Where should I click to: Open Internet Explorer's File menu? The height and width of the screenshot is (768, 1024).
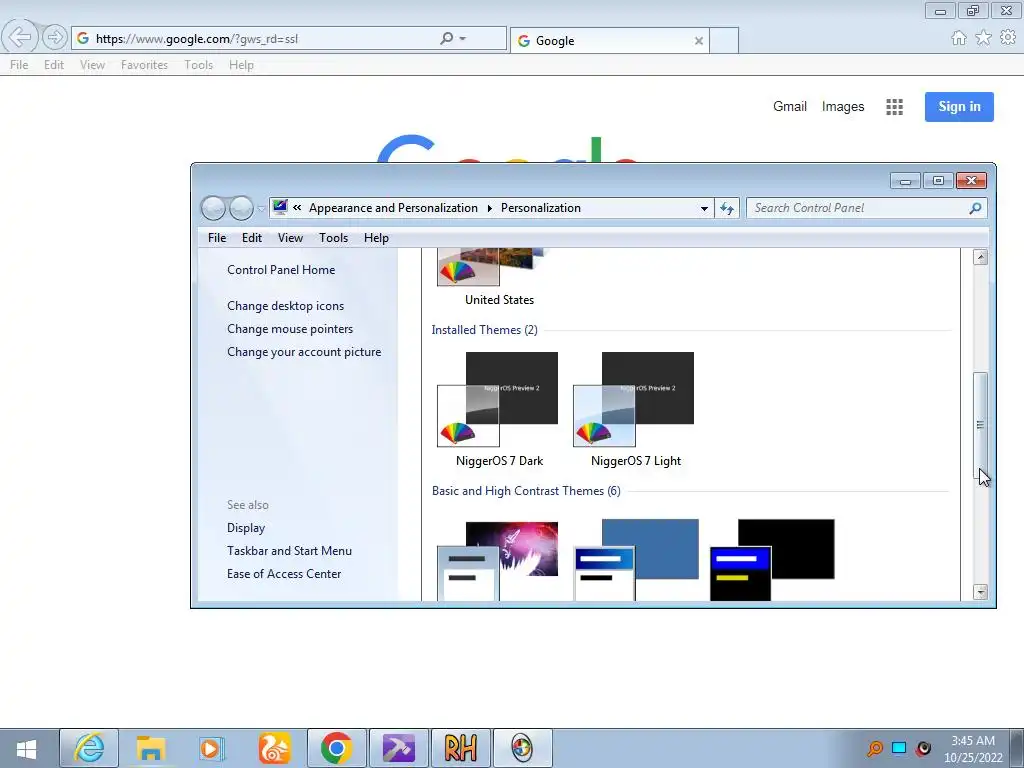(19, 65)
